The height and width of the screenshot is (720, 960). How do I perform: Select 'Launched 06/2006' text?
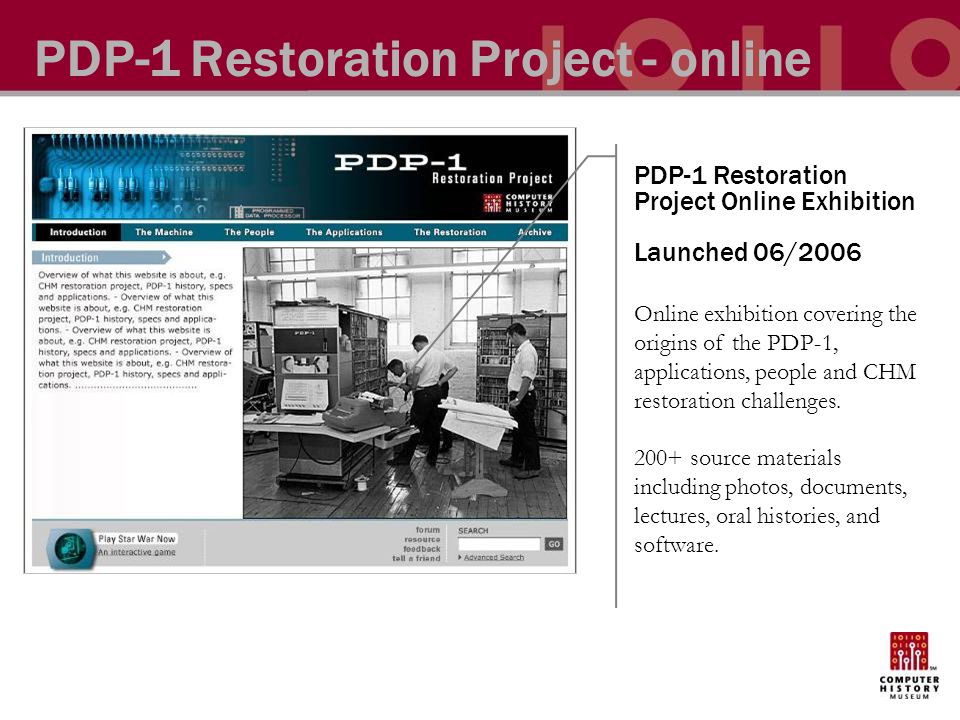(x=748, y=252)
